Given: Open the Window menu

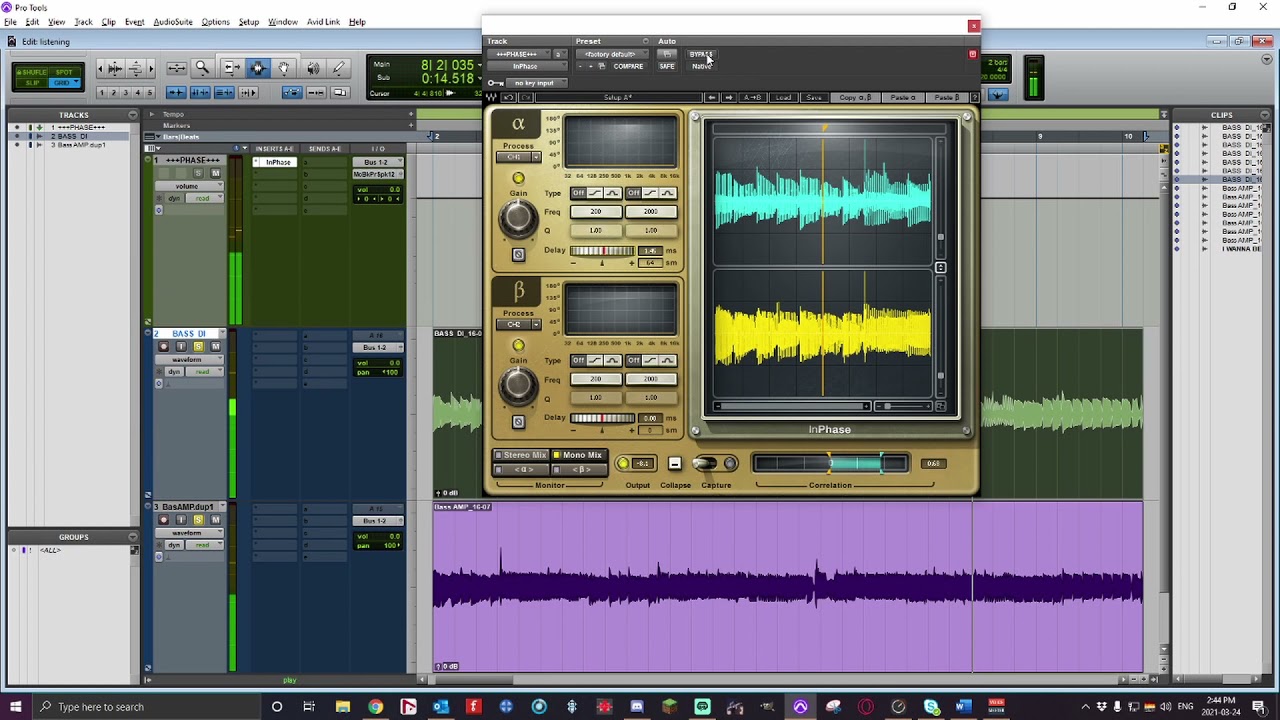Looking at the screenshot, I should [x=283, y=22].
